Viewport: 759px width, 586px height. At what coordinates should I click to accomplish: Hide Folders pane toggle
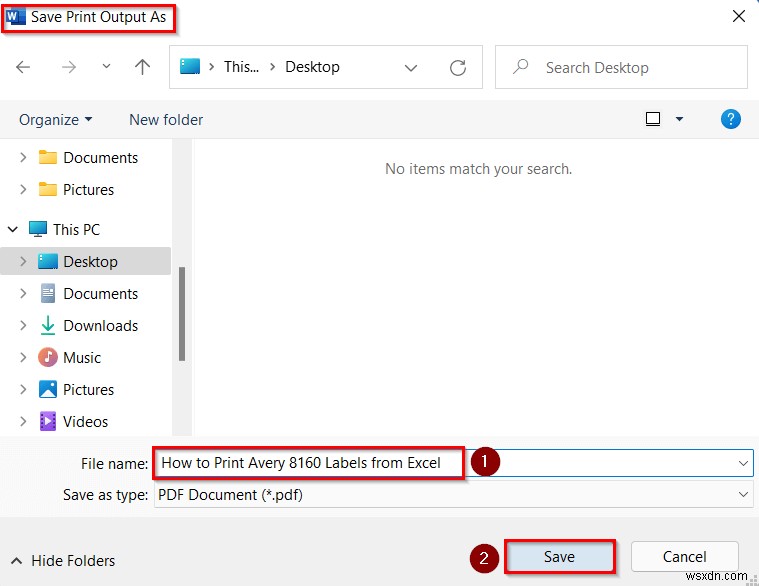63,560
